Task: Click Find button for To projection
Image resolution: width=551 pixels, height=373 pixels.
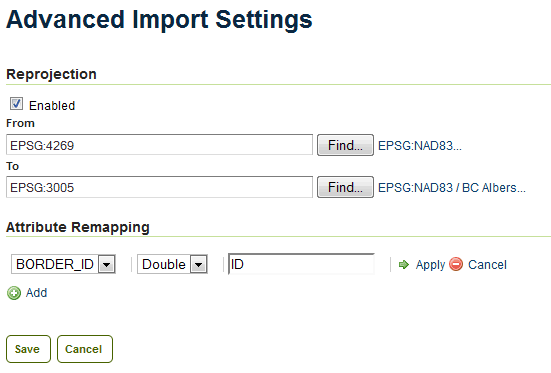Action: 345,187
